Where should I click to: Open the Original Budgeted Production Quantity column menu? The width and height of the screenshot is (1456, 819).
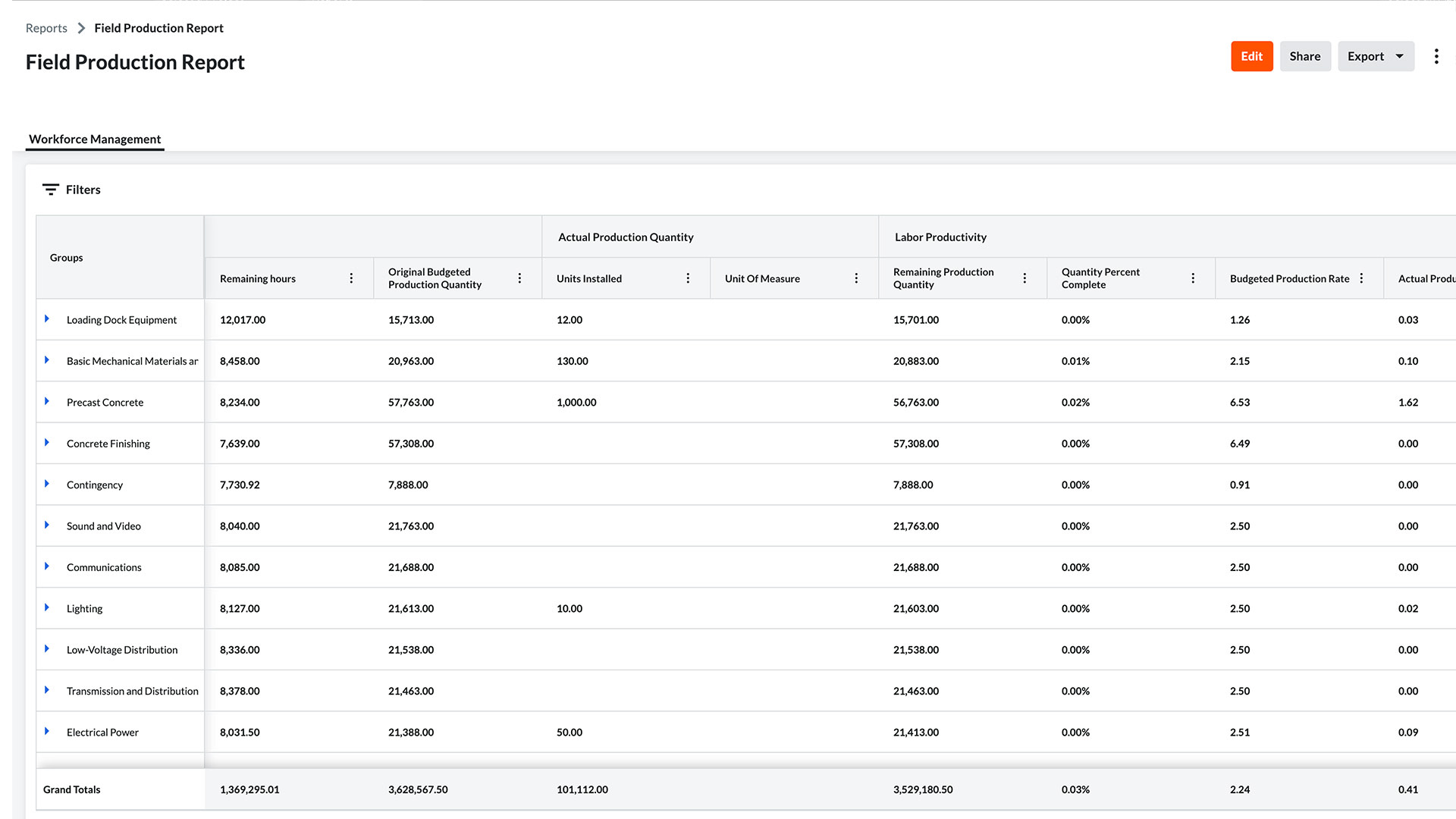pos(519,278)
